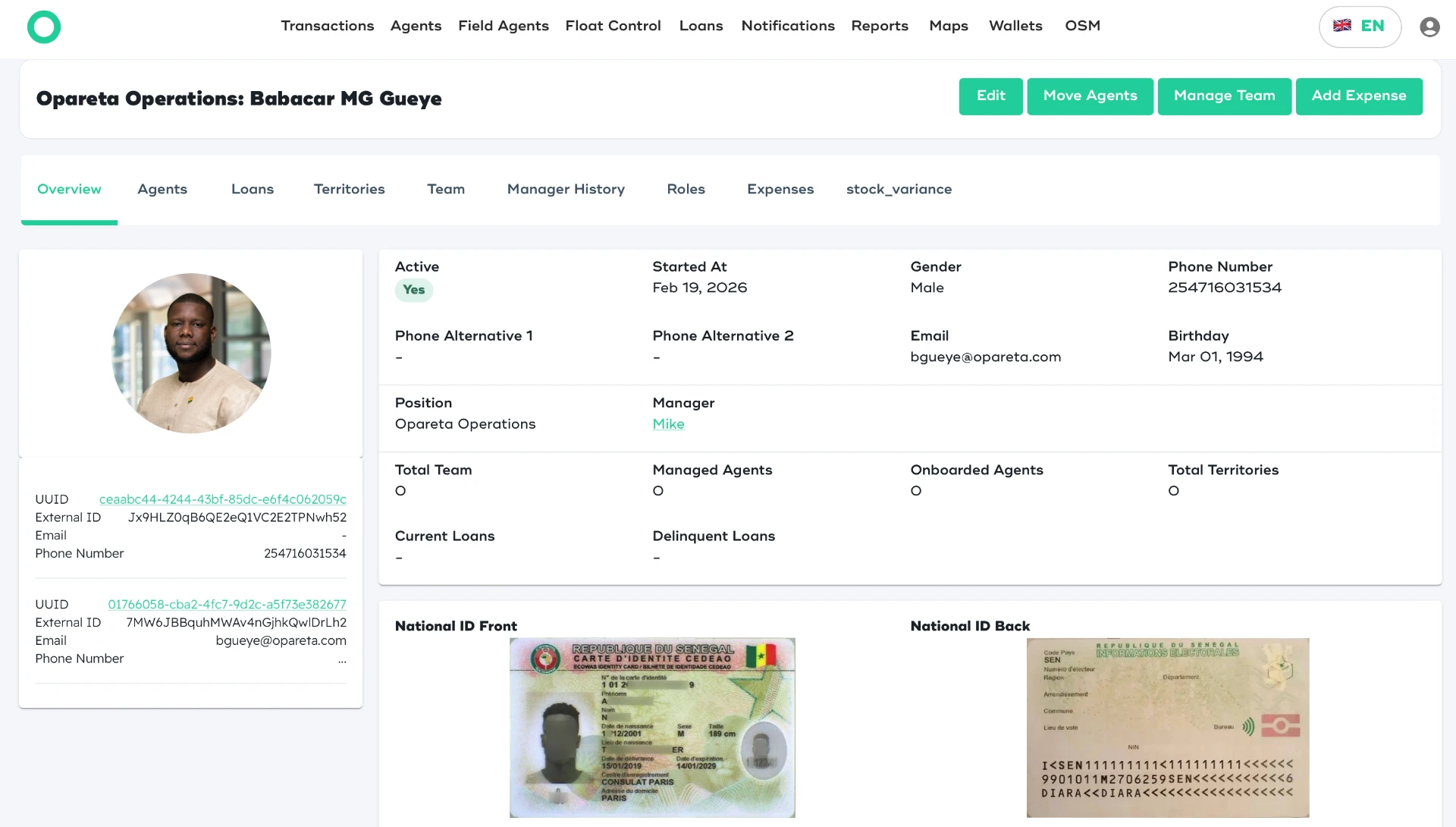Click the Gender value Male
The height and width of the screenshot is (827, 1456).
(x=927, y=288)
